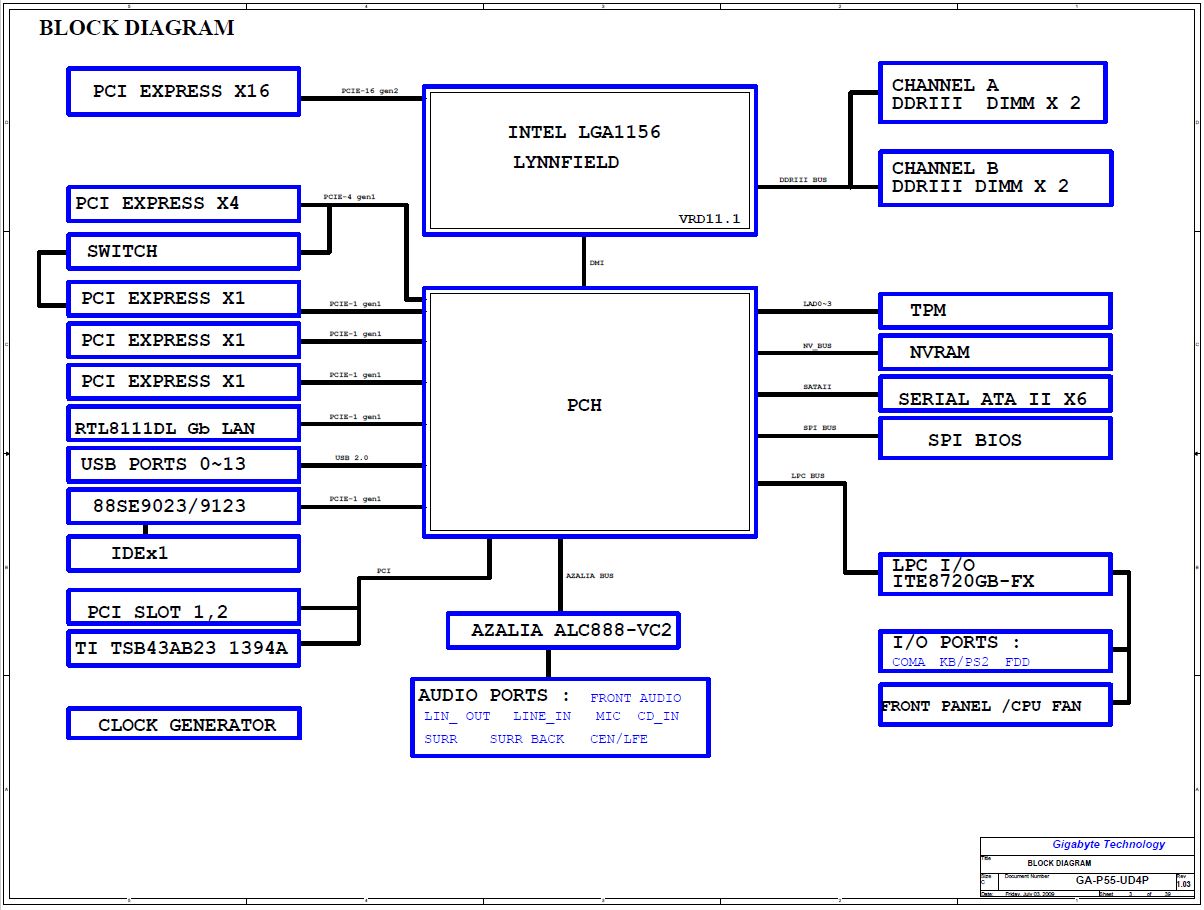Select the PCI SLOT 1,2 block
This screenshot has height=910, width=1204.
[x=183, y=607]
